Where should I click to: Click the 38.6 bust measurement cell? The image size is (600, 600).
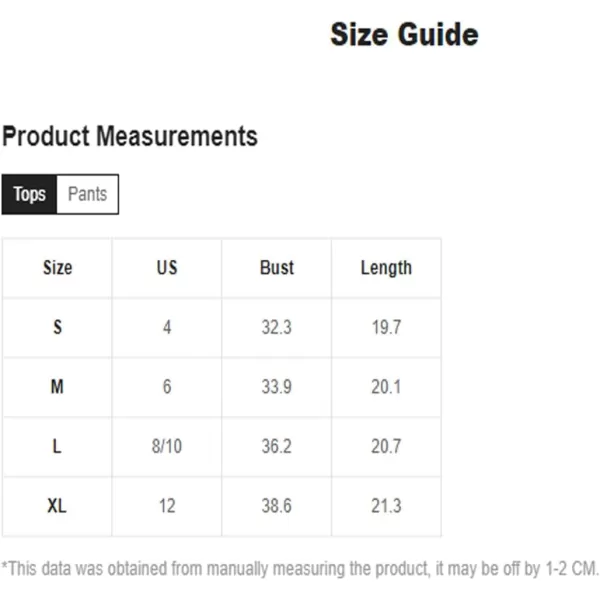point(277,506)
